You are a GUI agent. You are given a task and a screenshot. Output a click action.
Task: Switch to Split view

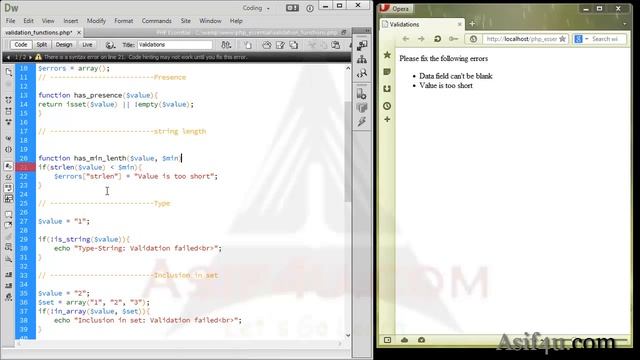point(42,45)
